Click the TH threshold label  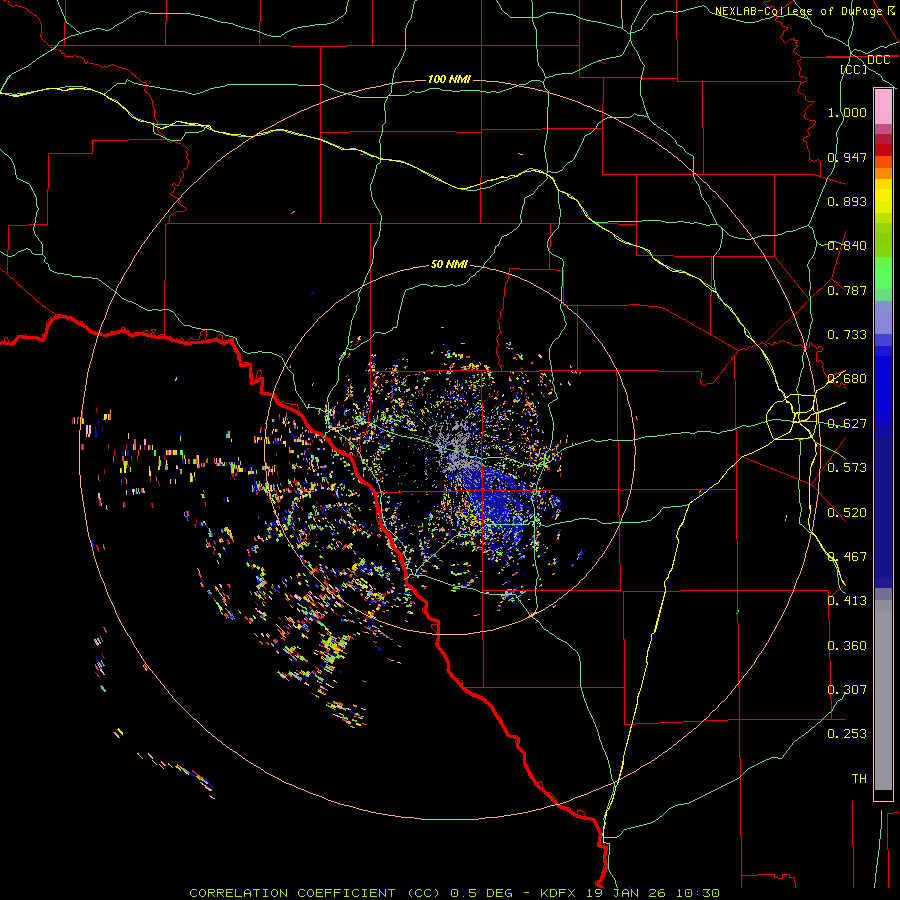click(859, 779)
